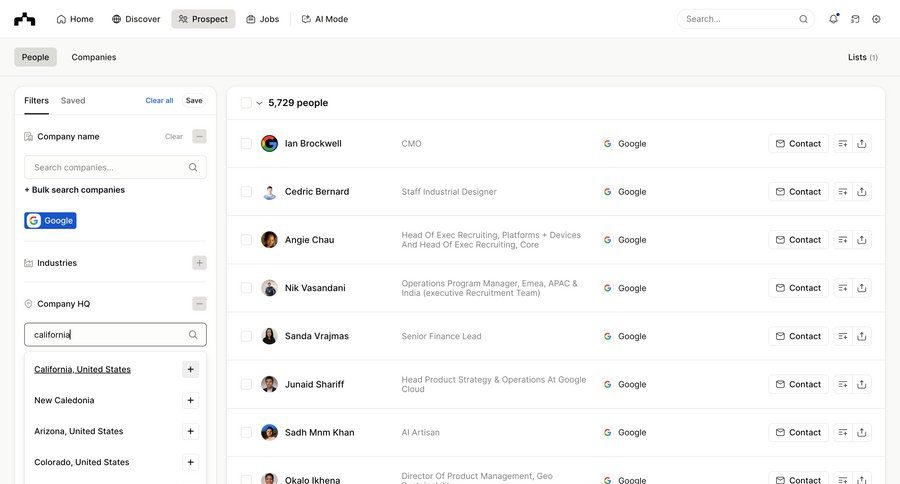
Task: Click the inbox icon next to the bell
Action: pos(855,19)
